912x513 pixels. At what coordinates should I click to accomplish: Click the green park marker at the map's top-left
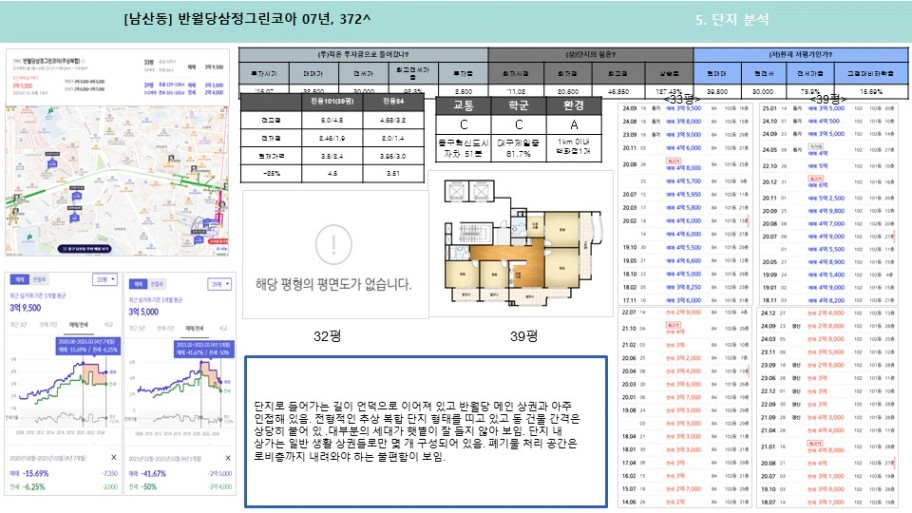coord(51,111)
